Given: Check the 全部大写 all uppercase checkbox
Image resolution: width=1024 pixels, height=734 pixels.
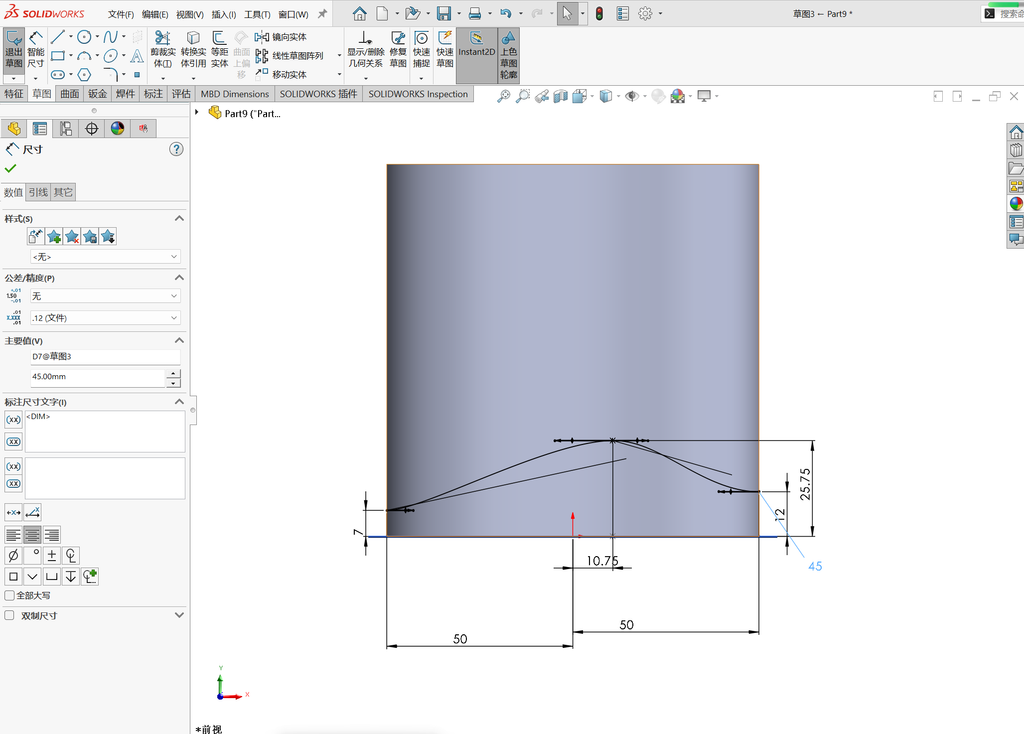Looking at the screenshot, I should 9,596.
